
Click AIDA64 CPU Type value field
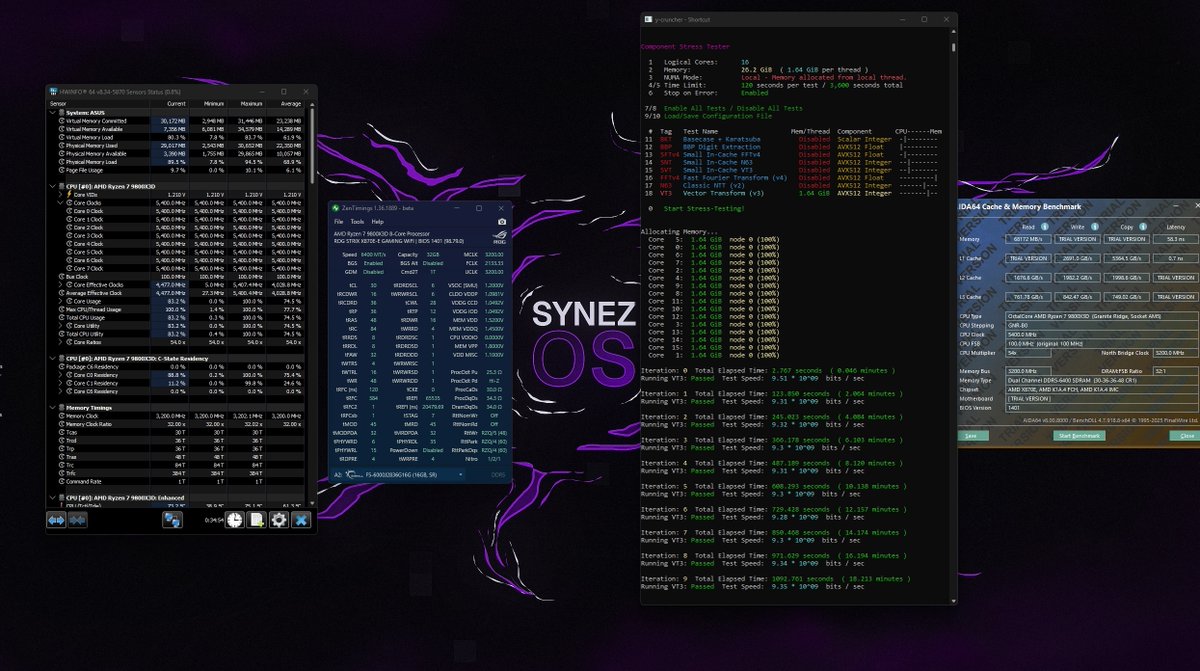click(x=1102, y=316)
